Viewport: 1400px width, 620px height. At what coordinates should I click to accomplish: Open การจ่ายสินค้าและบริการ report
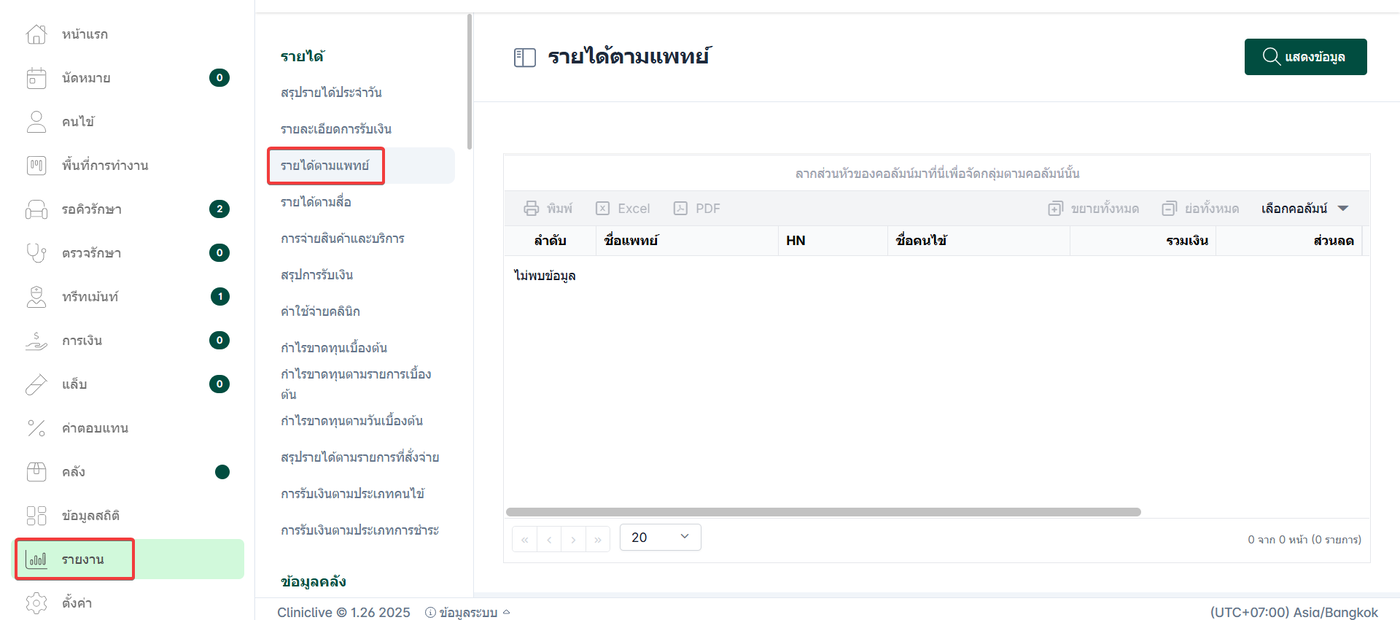[x=343, y=239]
